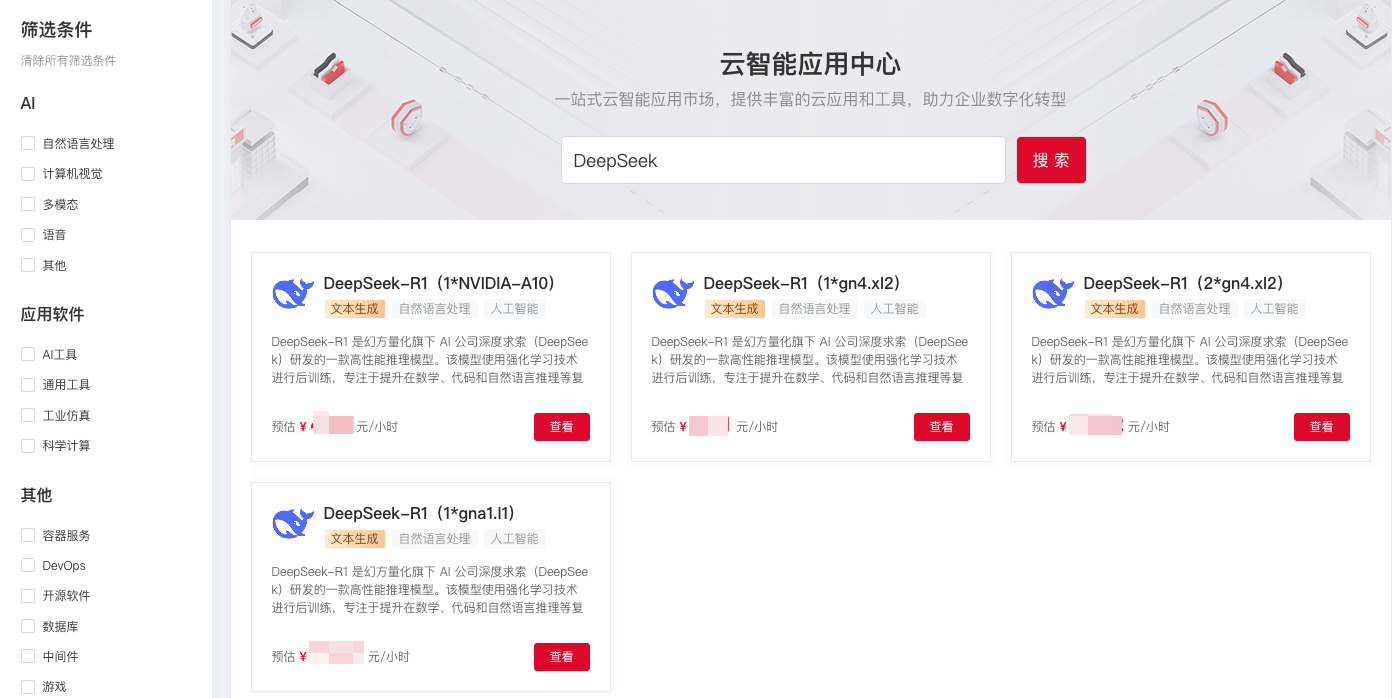Click the 云智能应用中心 page heading
Viewport: 1392px width, 698px height.
[x=810, y=65]
